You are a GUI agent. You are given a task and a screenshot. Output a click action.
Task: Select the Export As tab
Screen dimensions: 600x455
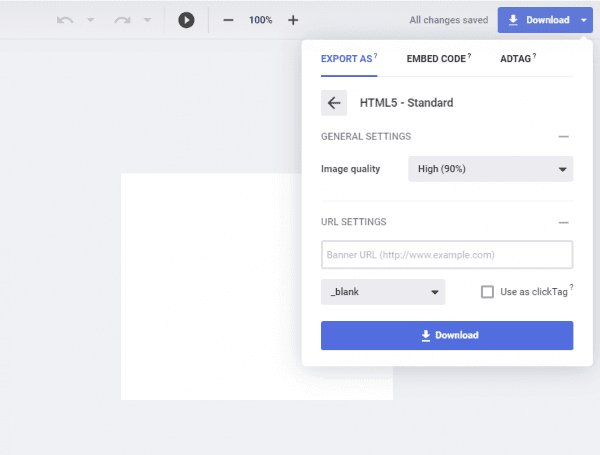click(347, 59)
